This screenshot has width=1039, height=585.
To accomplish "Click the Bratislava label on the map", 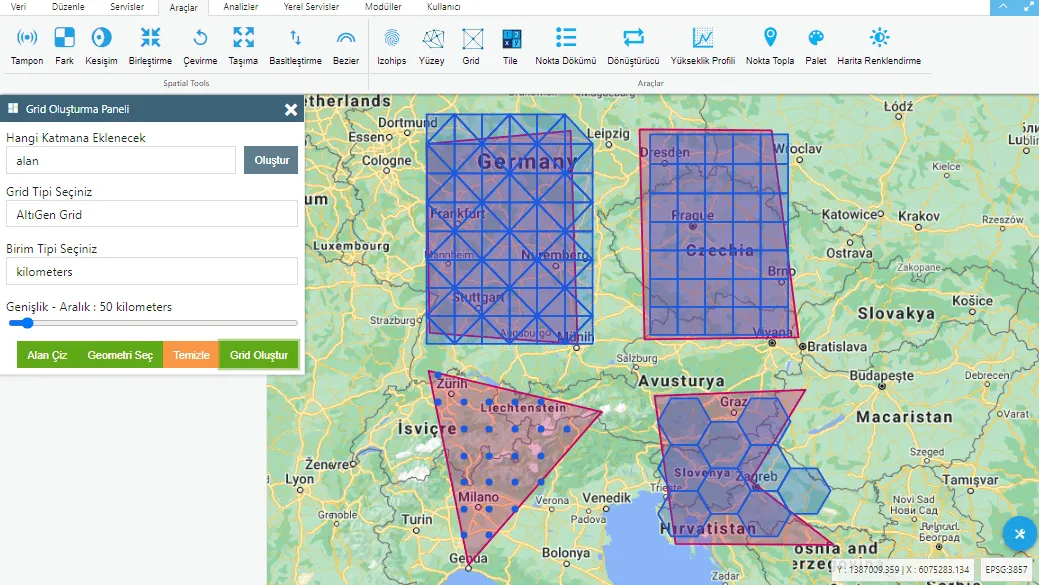I will [x=837, y=346].
